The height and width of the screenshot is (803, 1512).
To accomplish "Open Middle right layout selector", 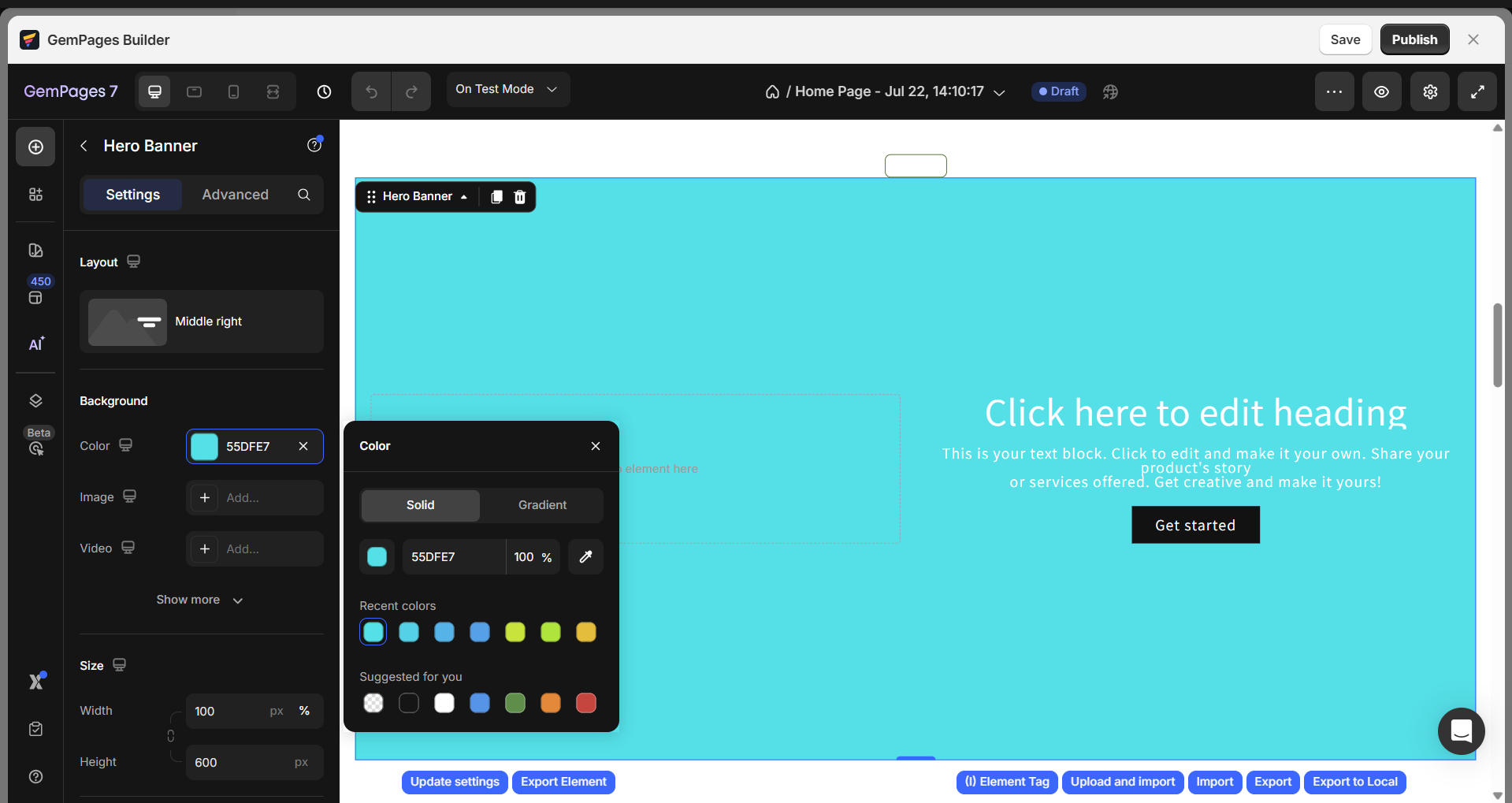I will pyautogui.click(x=202, y=322).
